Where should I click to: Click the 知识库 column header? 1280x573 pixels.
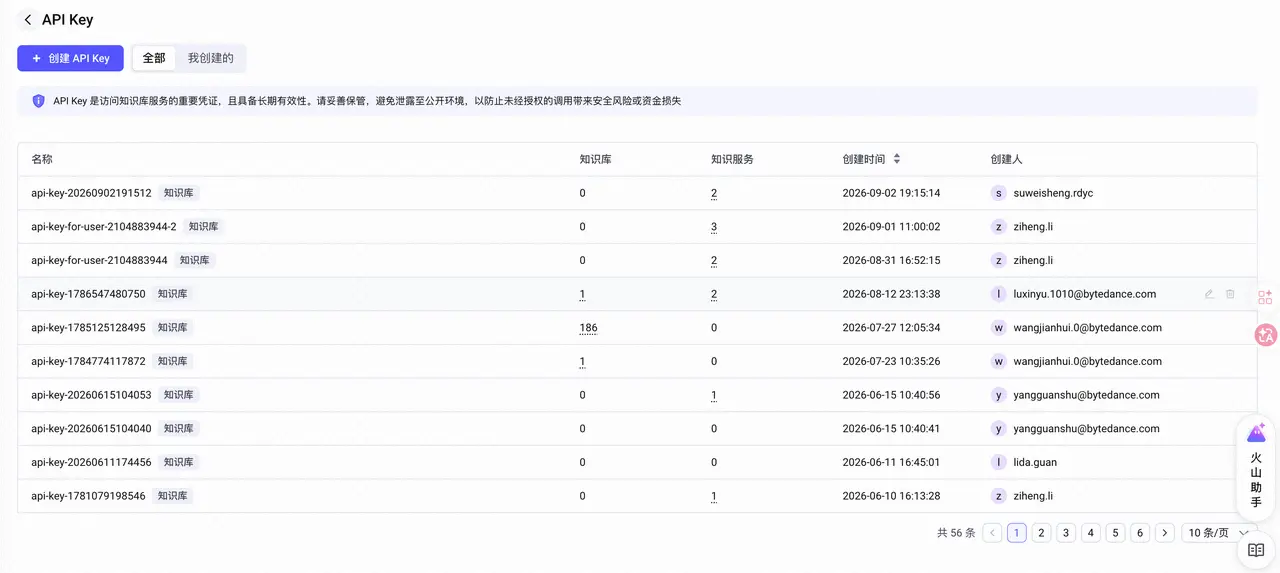595,159
